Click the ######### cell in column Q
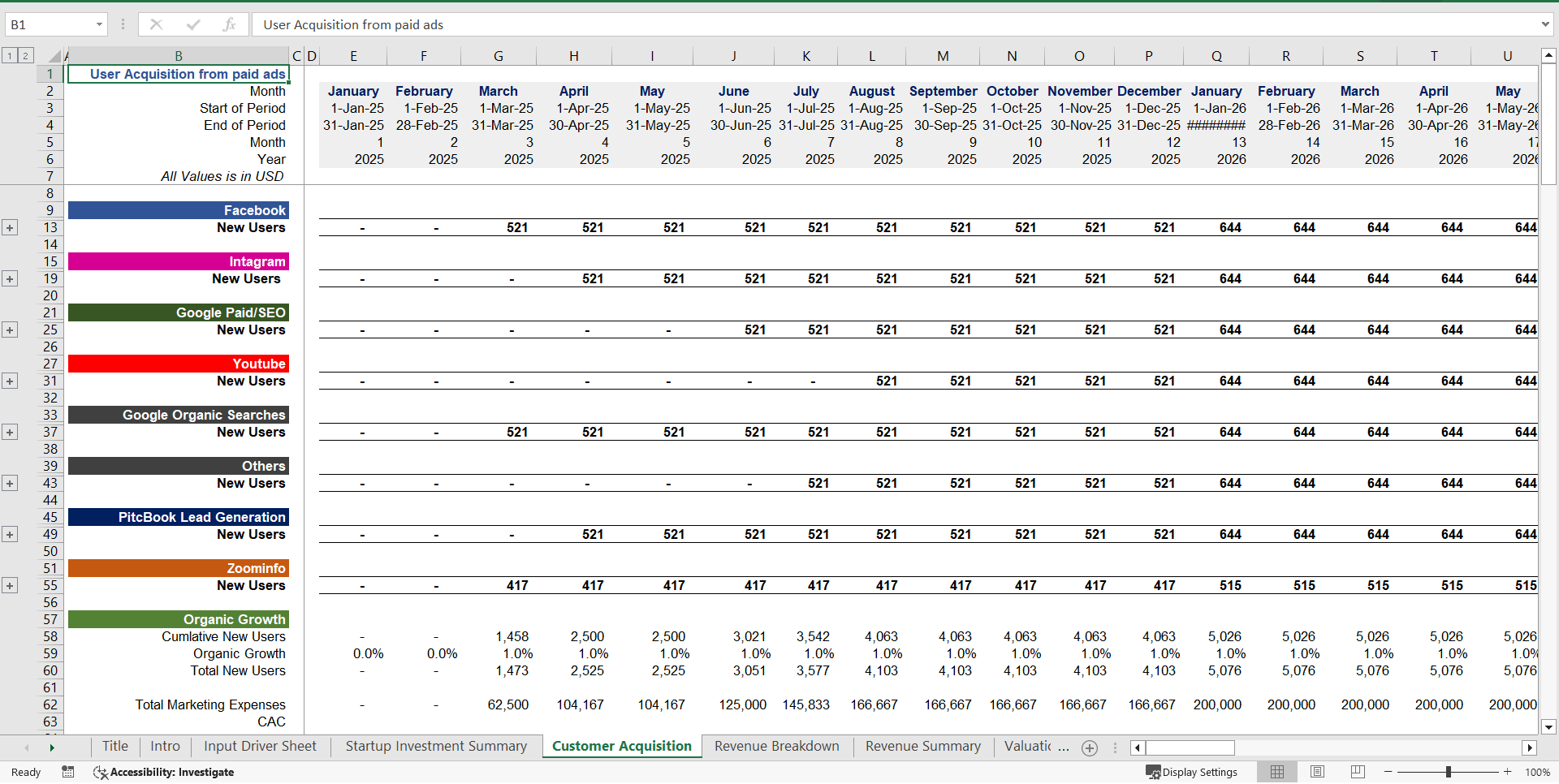 (1216, 125)
